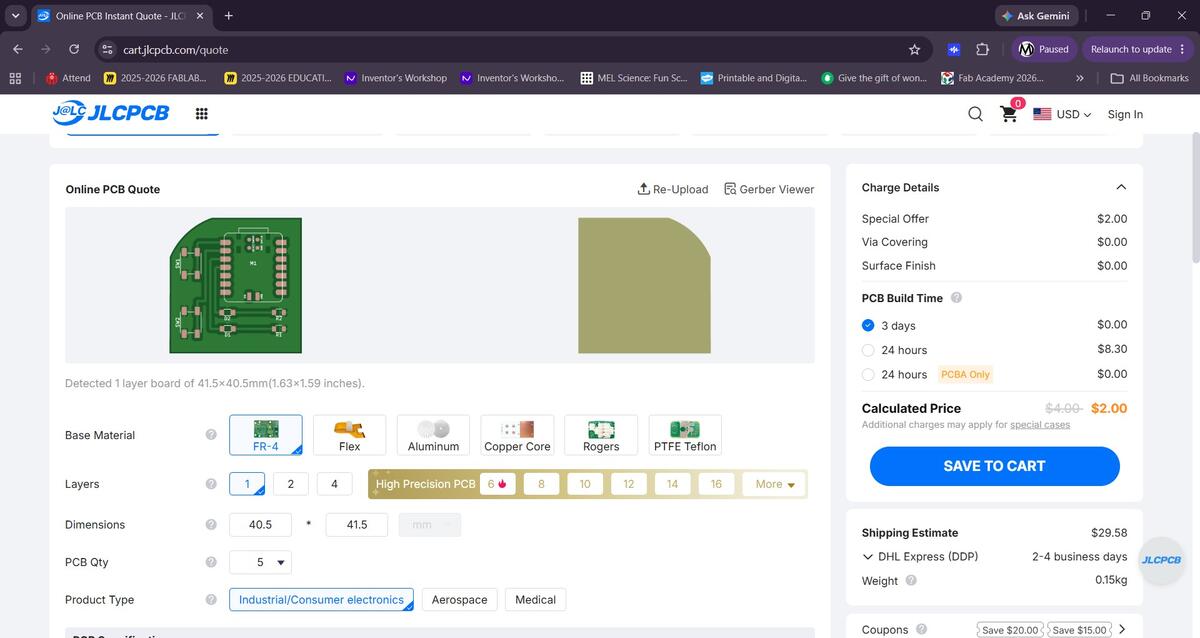Viewport: 1200px width, 638px height.
Task: Click help icon next to Product Type
Action: pos(211,600)
